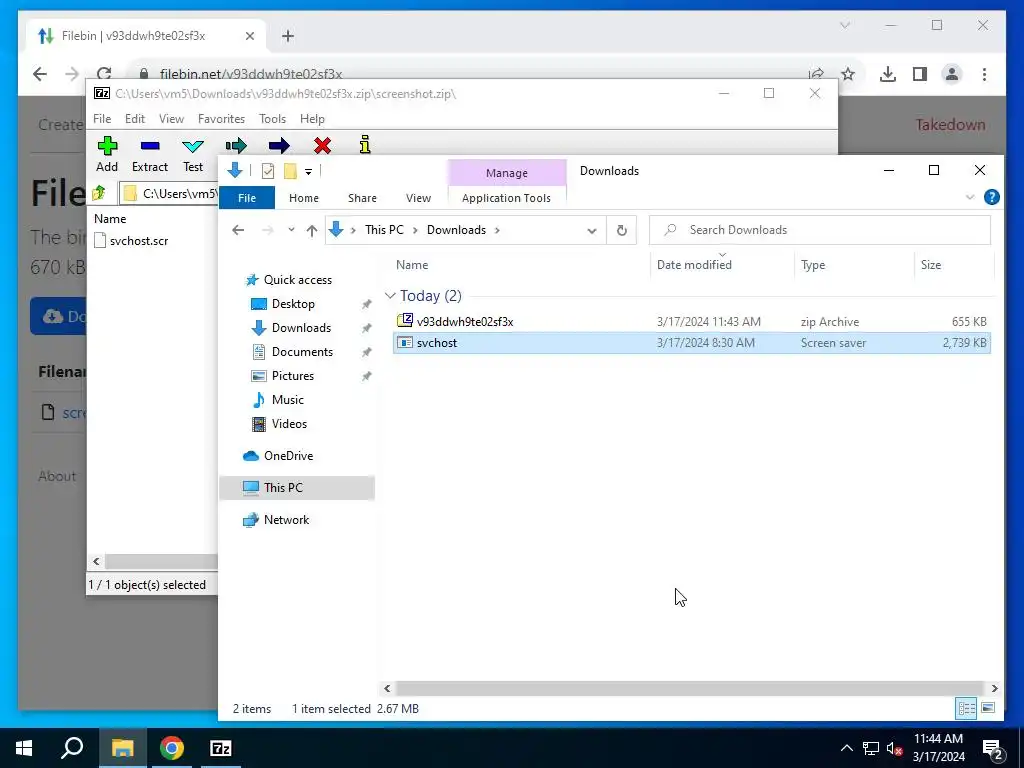Click the Explorer back arrow
Image resolution: width=1024 pixels, height=768 pixels.
pyautogui.click(x=238, y=230)
